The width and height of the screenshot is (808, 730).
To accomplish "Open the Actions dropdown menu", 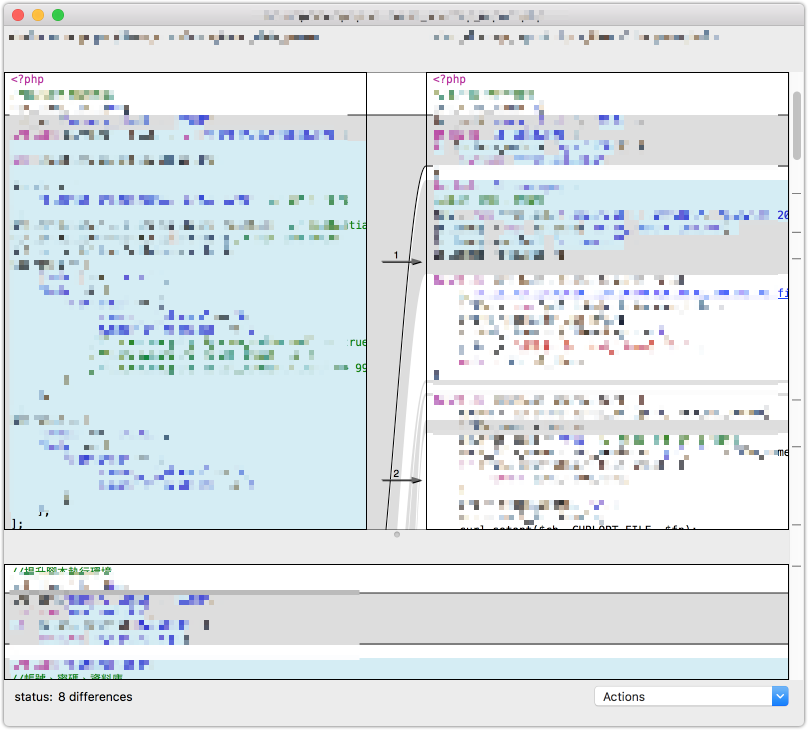I will pos(691,697).
